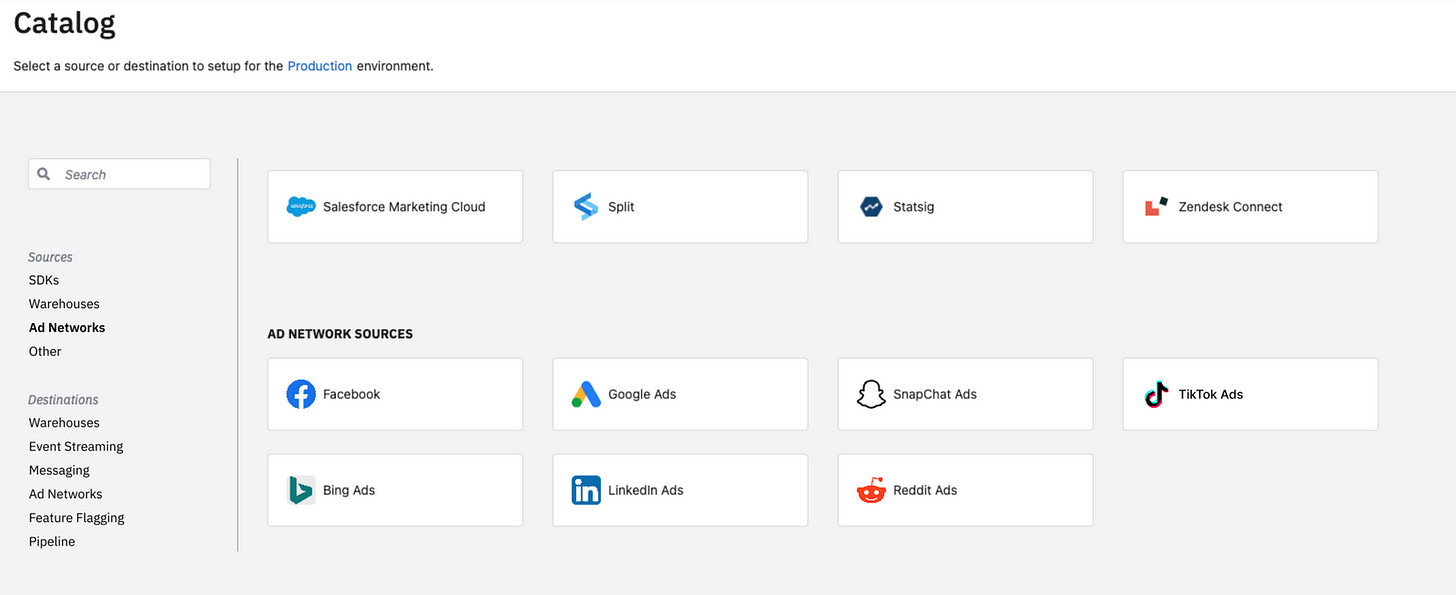The width and height of the screenshot is (1456, 595).
Task: Select Feature Flagging destinations
Action: 77,518
